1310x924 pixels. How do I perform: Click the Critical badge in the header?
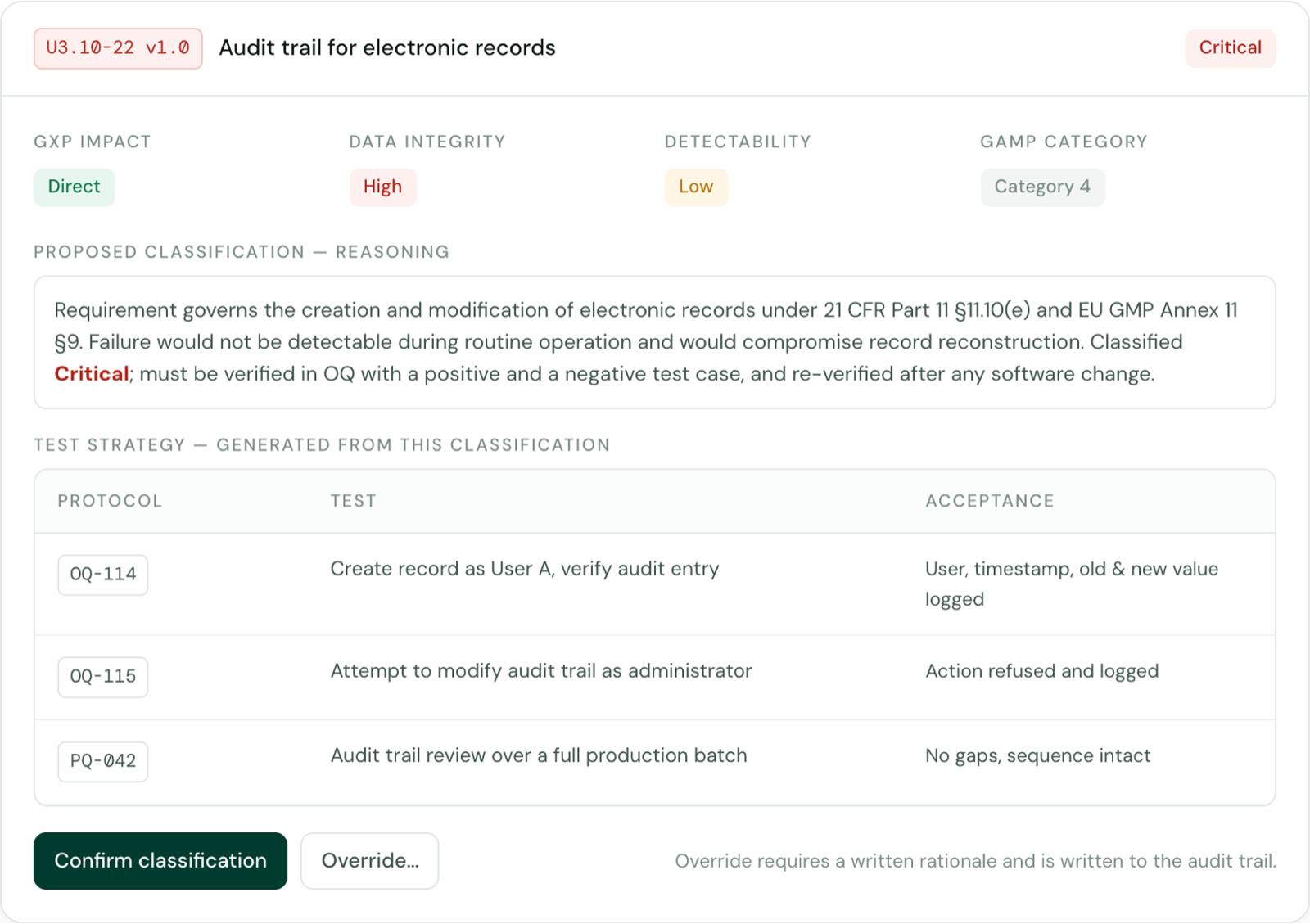tap(1230, 48)
